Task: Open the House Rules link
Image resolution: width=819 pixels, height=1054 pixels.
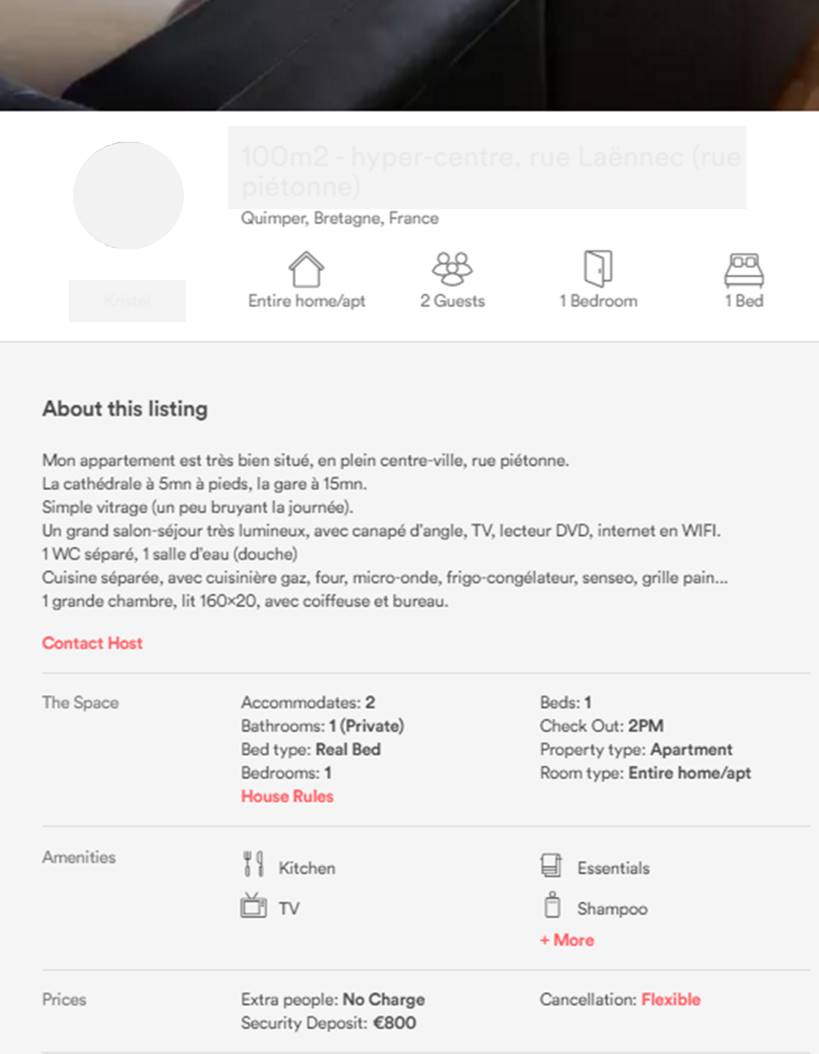Action: click(x=287, y=796)
